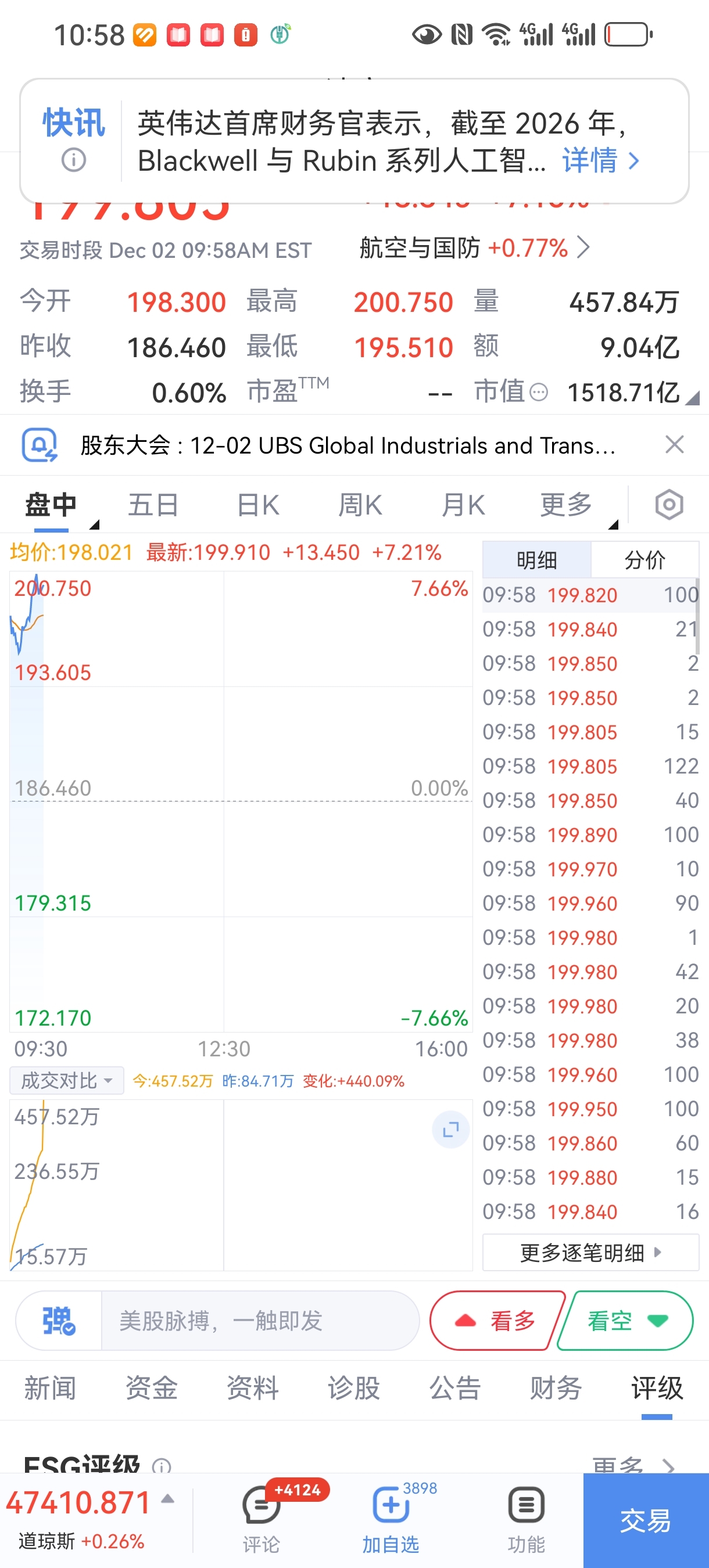The width and height of the screenshot is (709, 1568).
Task: Tap the info icon under 快讯
Action: coord(74,160)
